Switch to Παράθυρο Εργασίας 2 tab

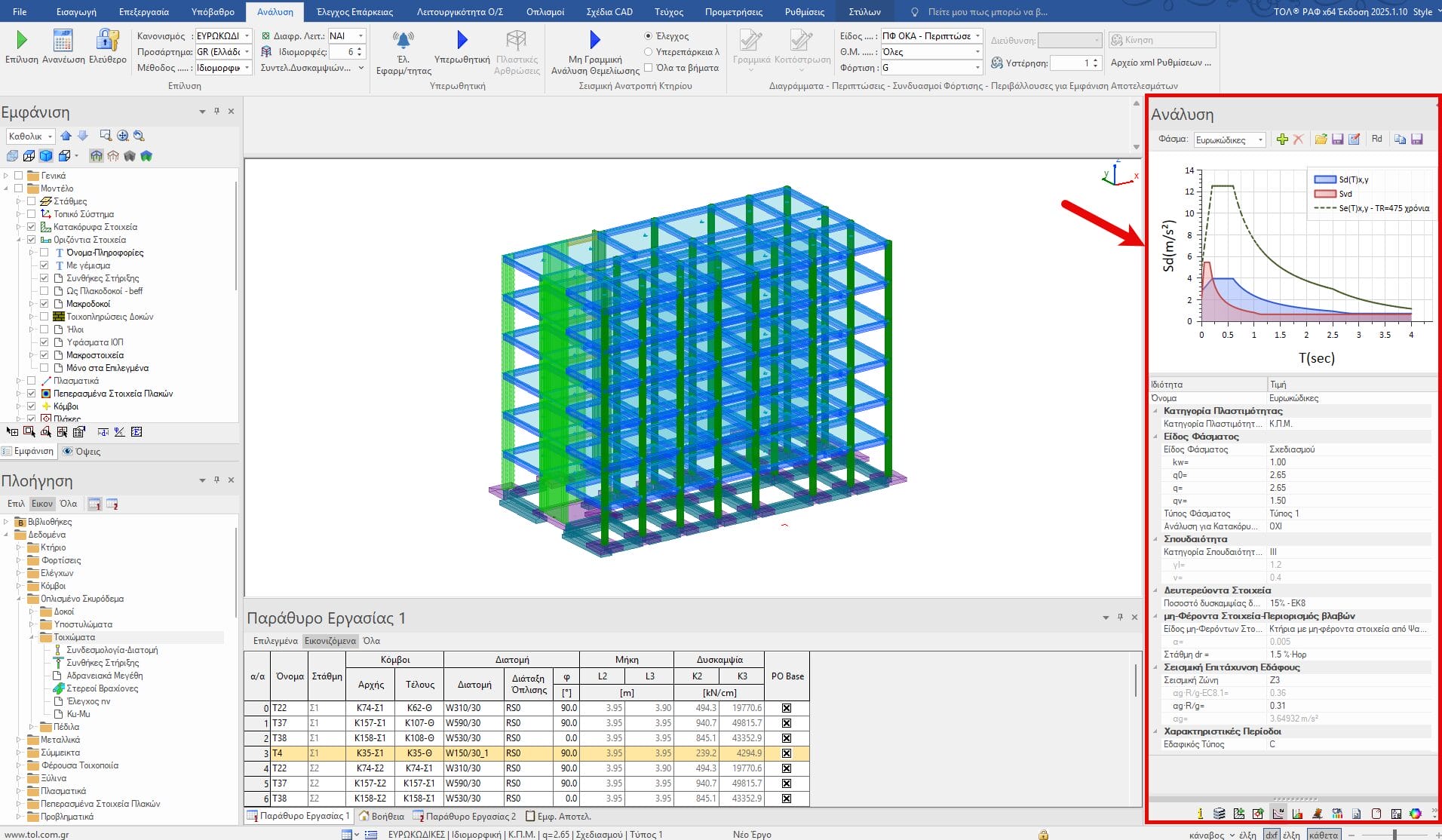point(464,816)
